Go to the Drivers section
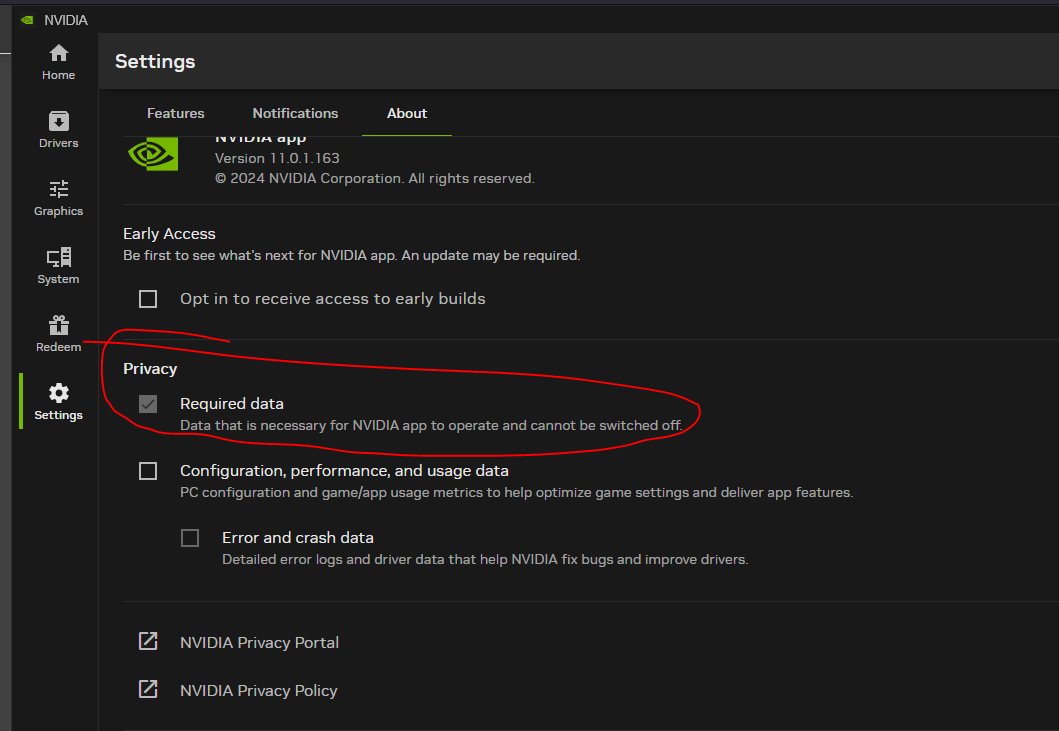Image resolution: width=1059 pixels, height=731 pixels. tap(58, 130)
